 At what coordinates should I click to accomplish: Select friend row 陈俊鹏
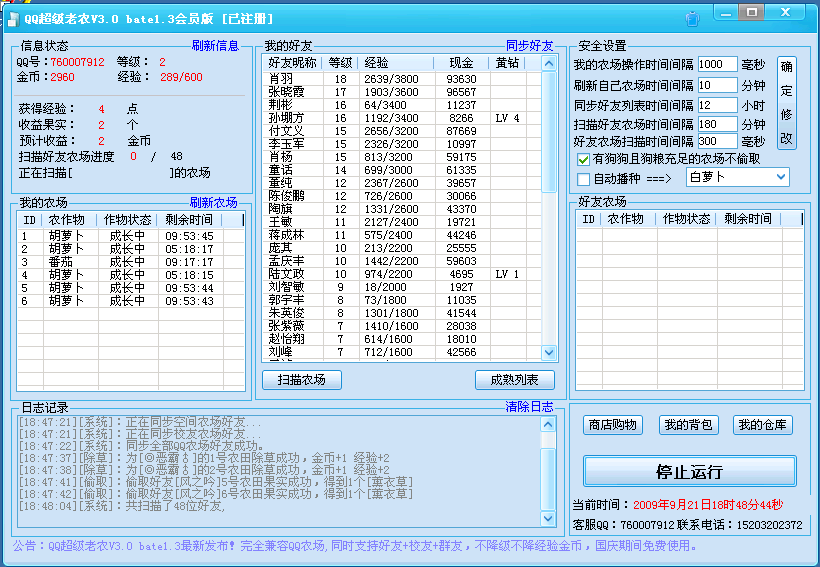point(402,196)
